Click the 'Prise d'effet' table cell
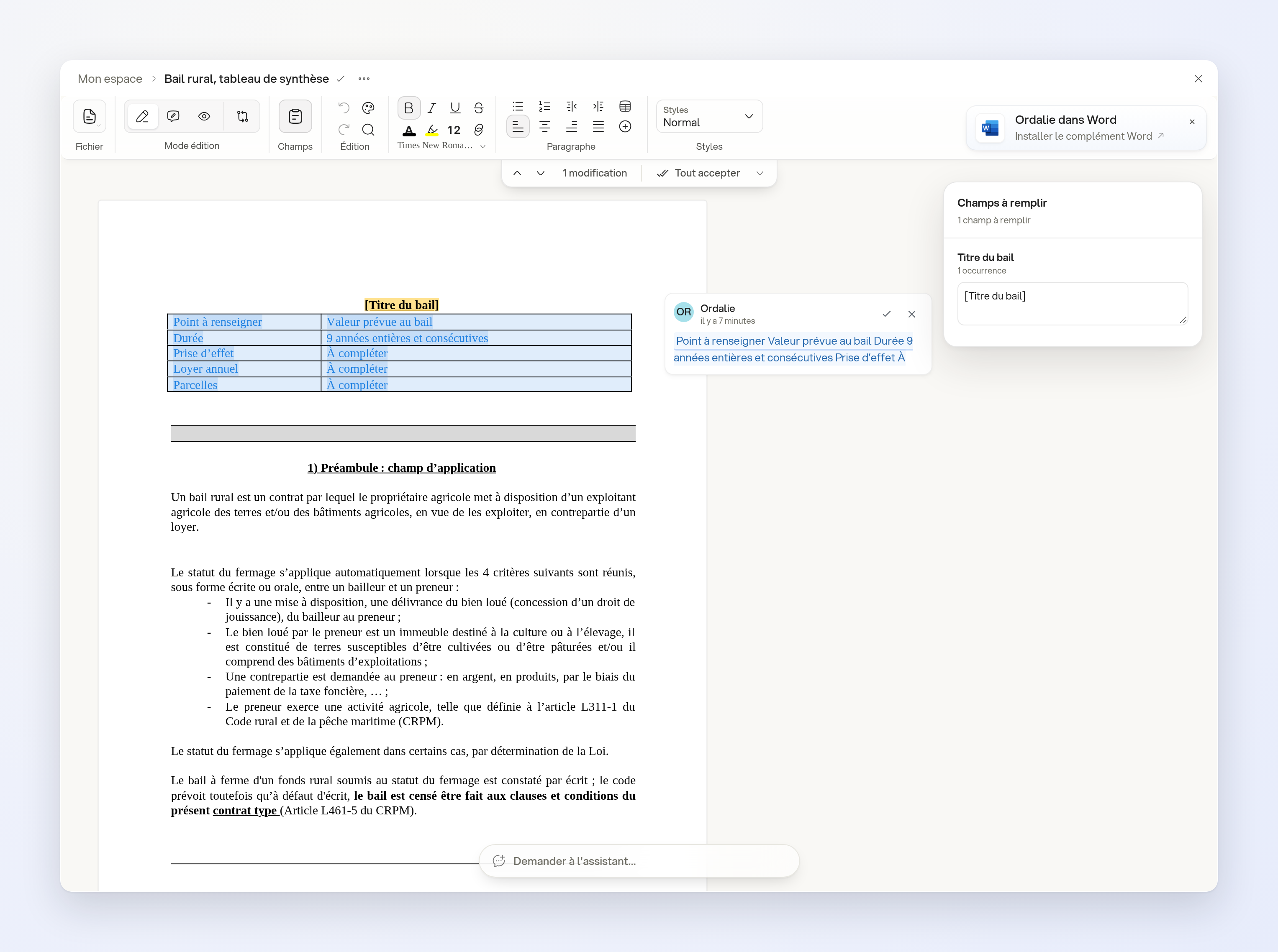Image resolution: width=1278 pixels, height=952 pixels. tap(244, 353)
